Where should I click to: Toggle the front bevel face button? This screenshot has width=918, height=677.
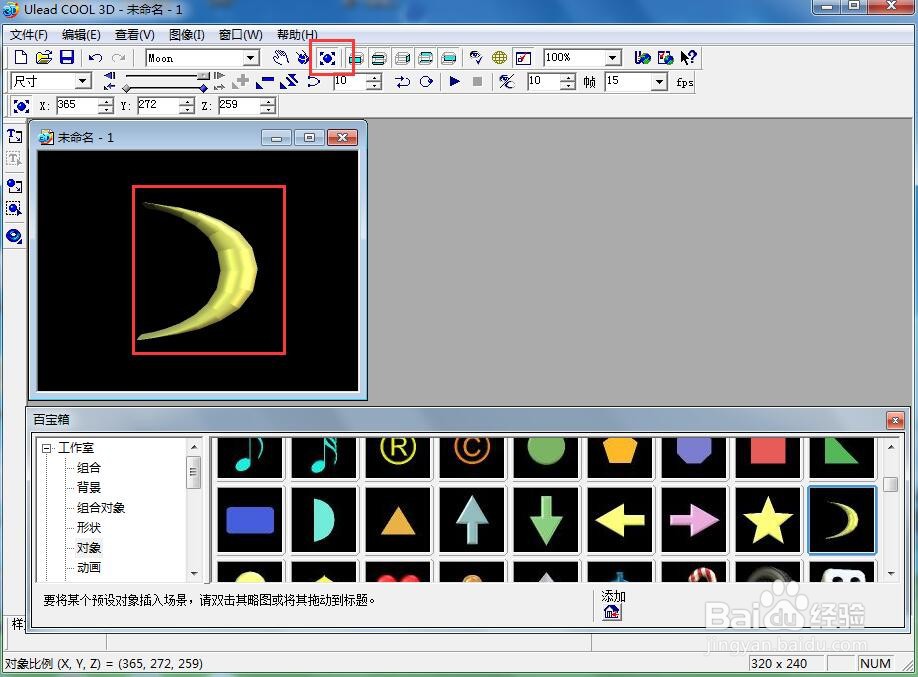coord(379,57)
